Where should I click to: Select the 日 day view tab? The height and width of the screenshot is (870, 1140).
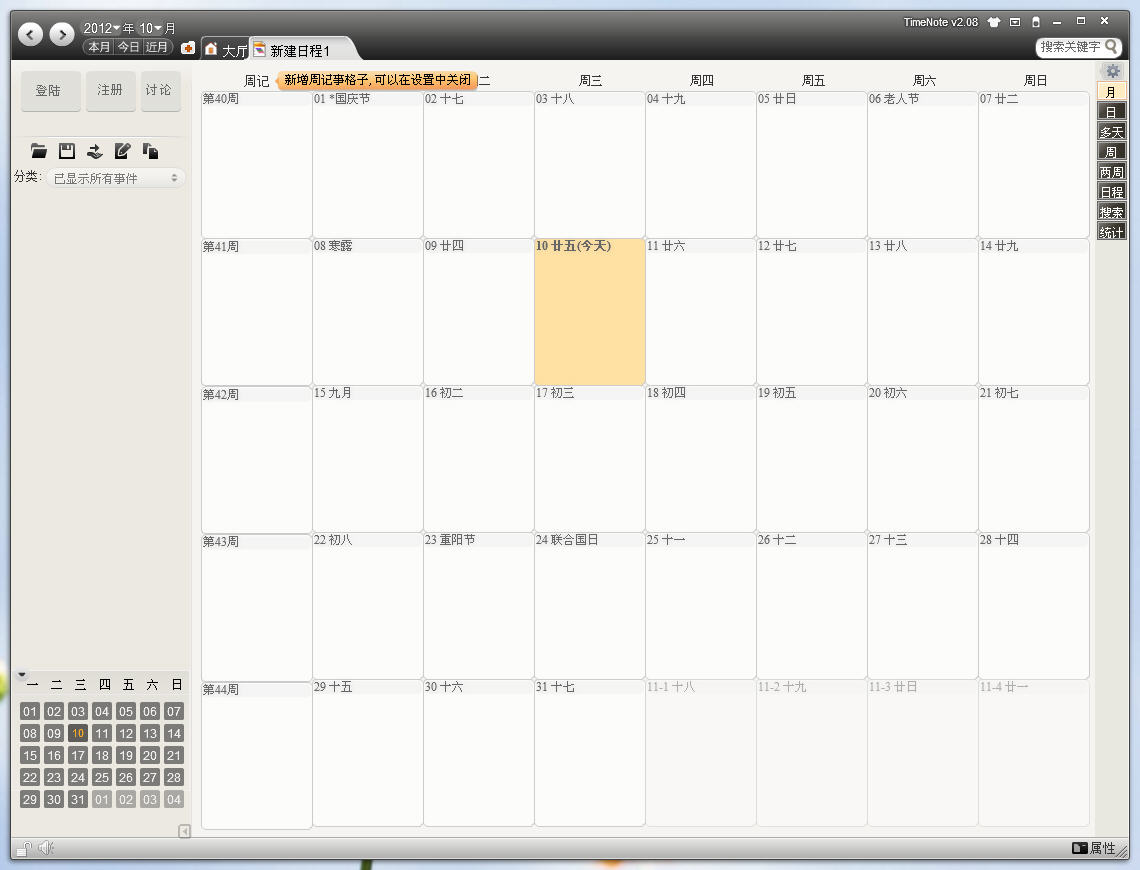pos(1111,112)
